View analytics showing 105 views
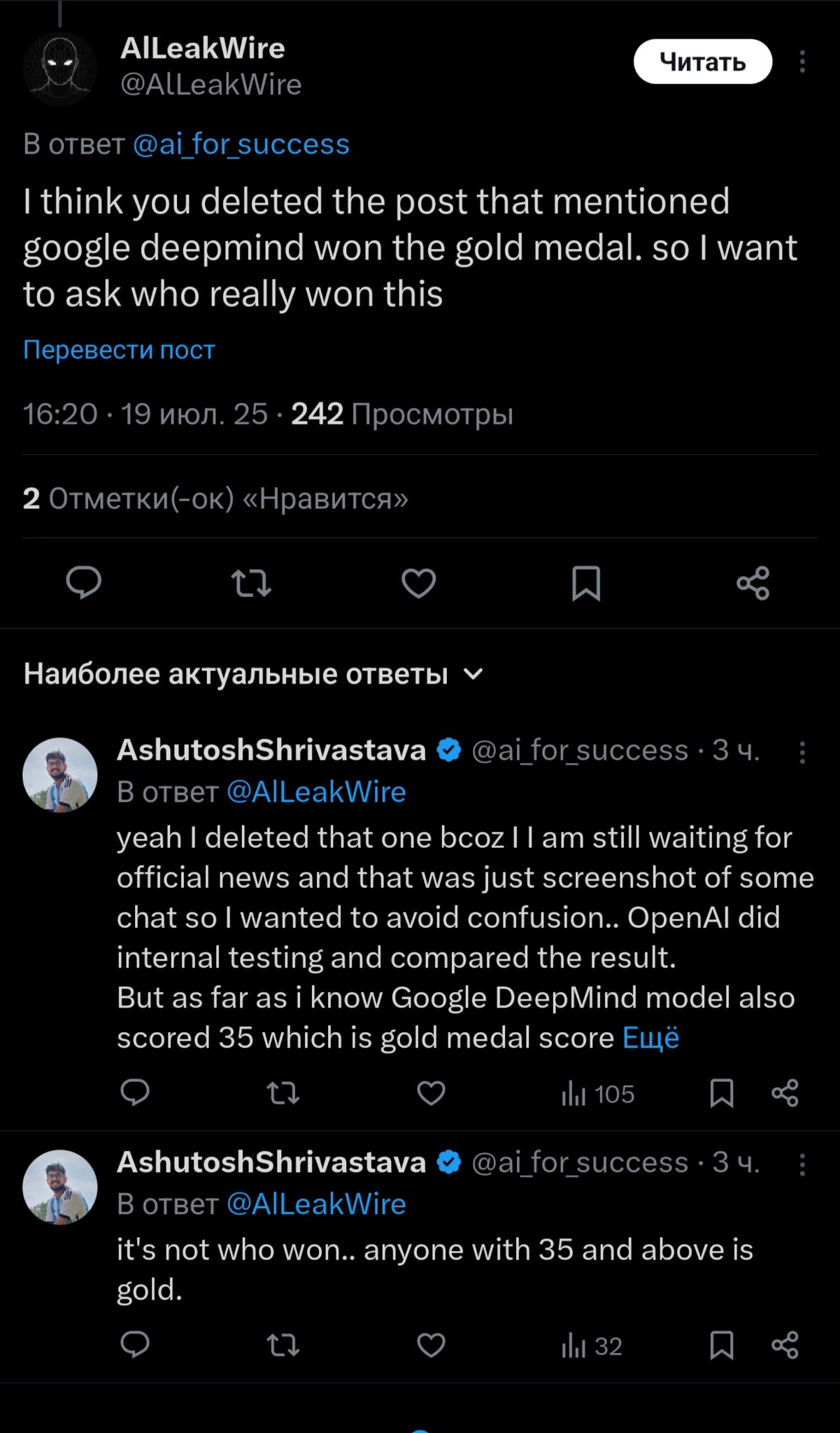840x1433 pixels. coord(598,1094)
